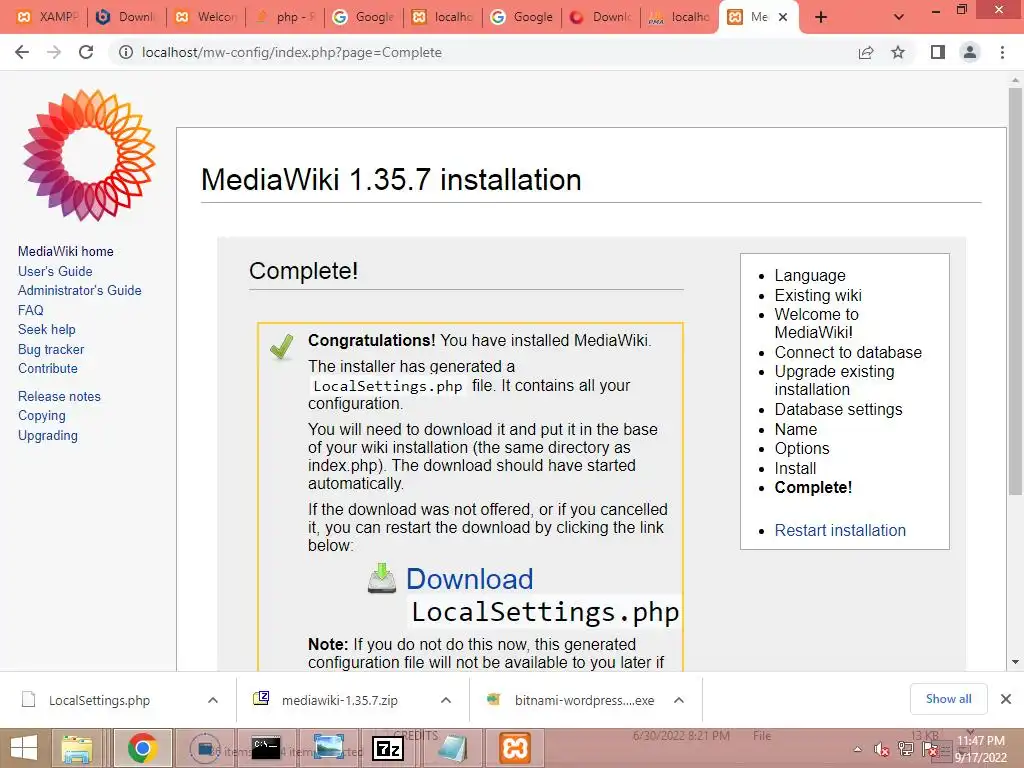Open the Chrome profile avatar
The height and width of the screenshot is (768, 1024).
coord(970,52)
